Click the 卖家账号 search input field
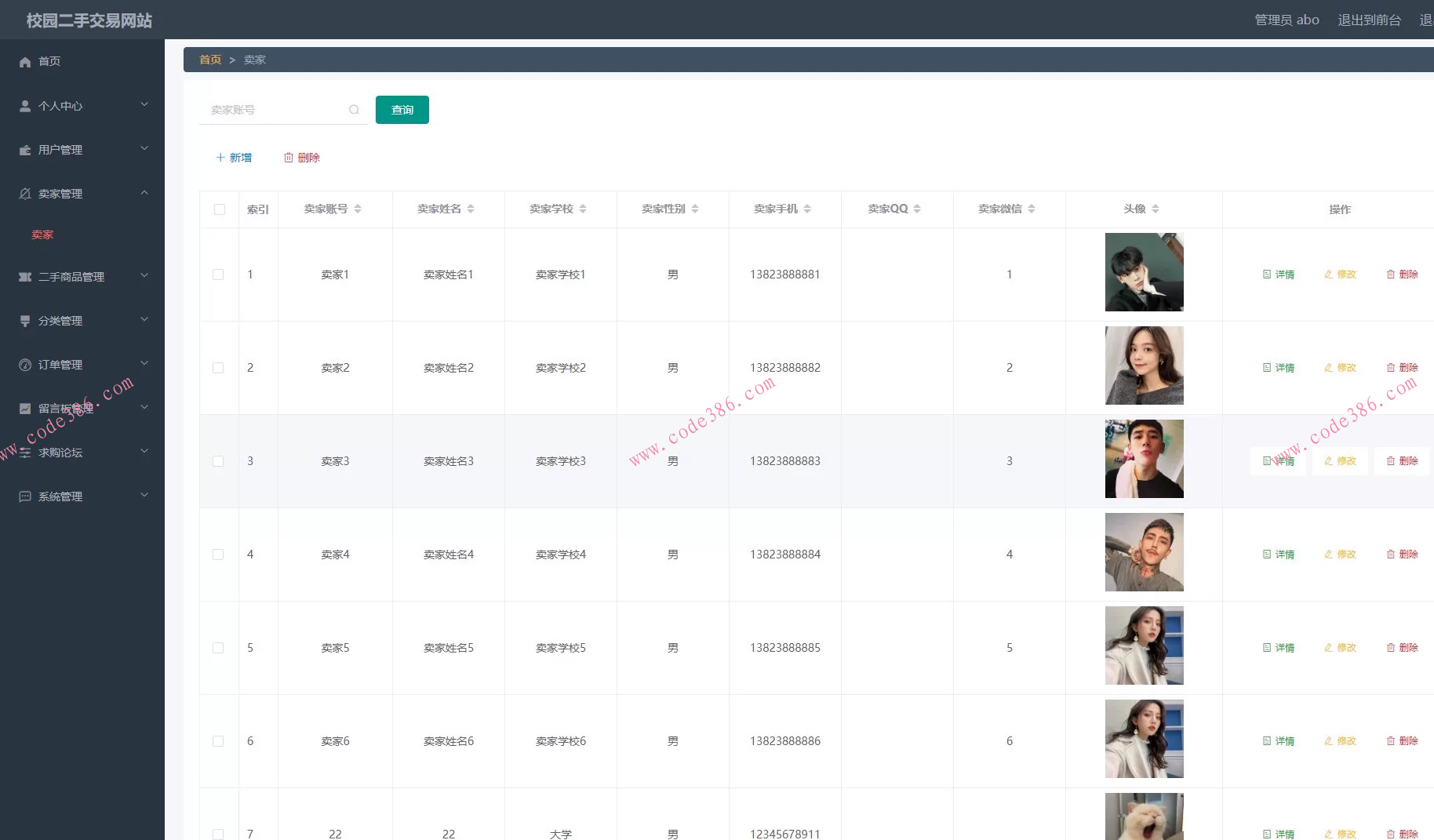The width and height of the screenshot is (1434, 840). [275, 110]
